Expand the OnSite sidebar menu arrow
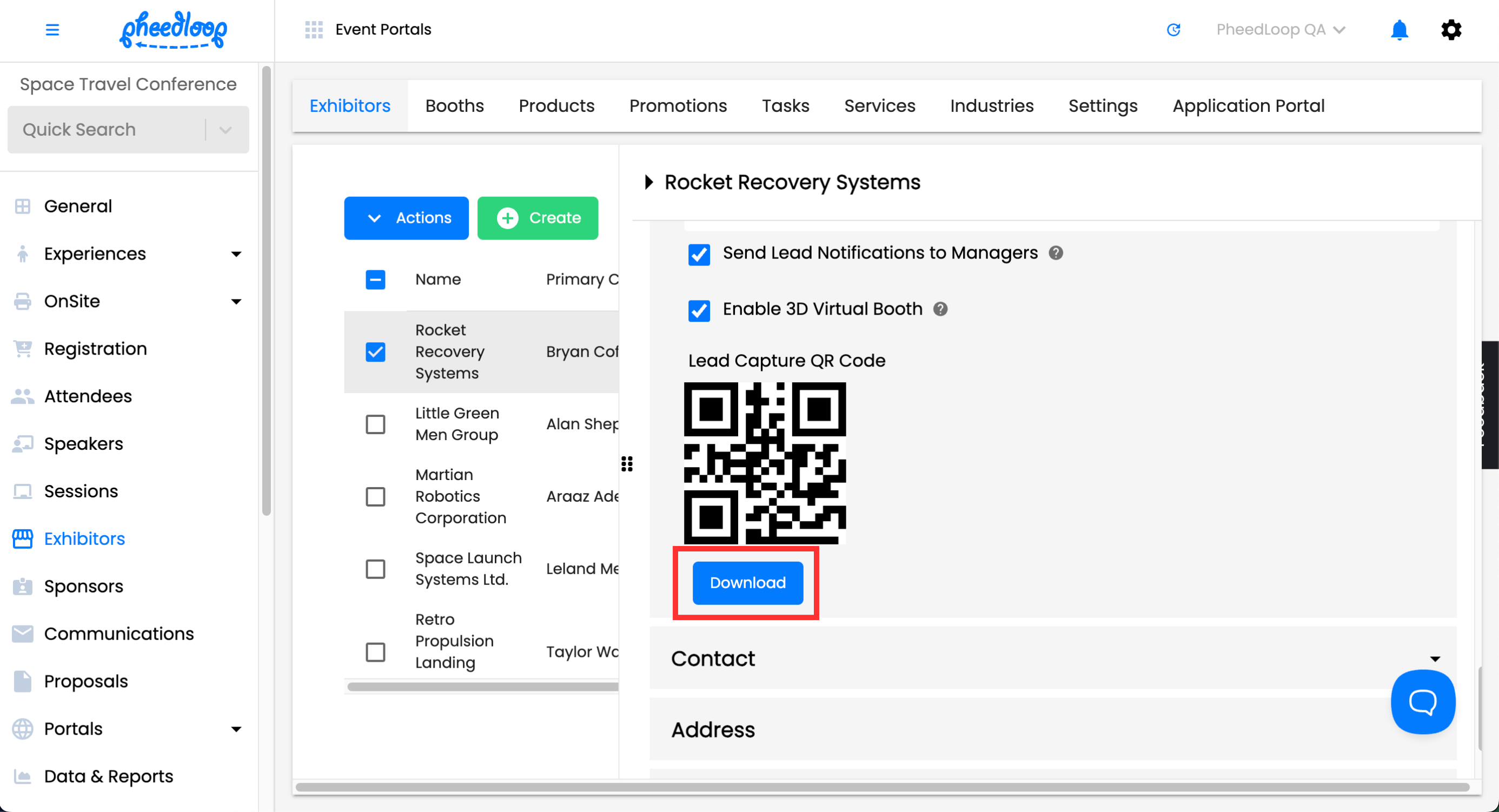 [x=236, y=301]
